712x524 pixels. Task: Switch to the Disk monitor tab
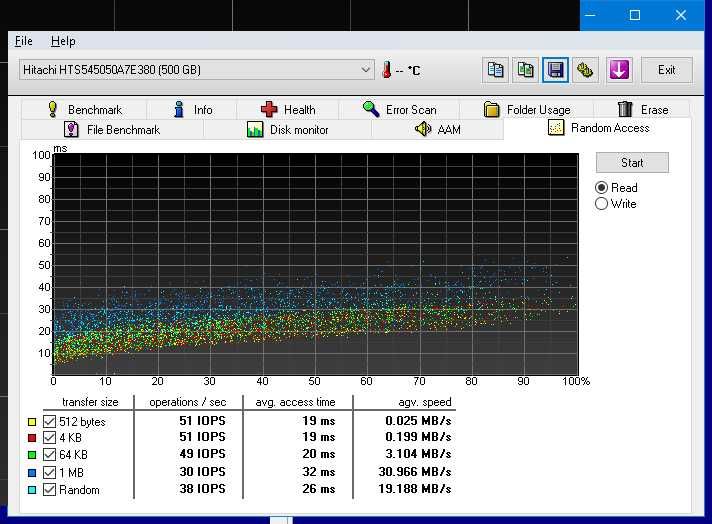(x=287, y=129)
